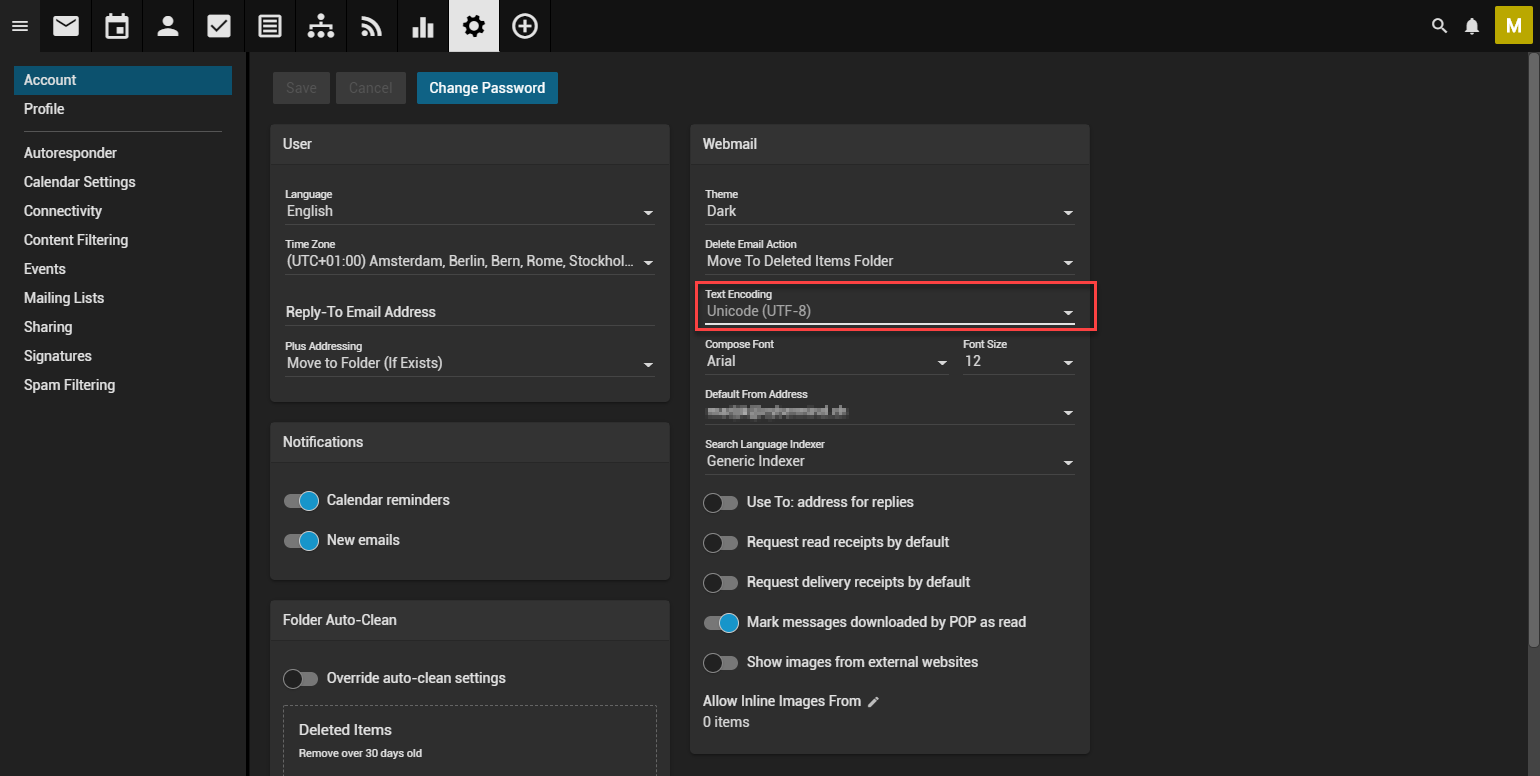Open the user avatar M button

(1513, 26)
